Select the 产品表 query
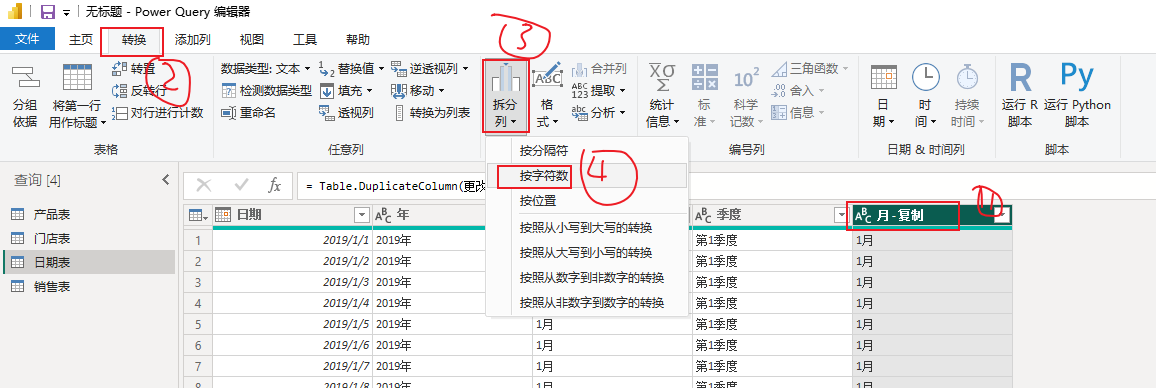This screenshot has height=388, width=1156. tap(88, 215)
